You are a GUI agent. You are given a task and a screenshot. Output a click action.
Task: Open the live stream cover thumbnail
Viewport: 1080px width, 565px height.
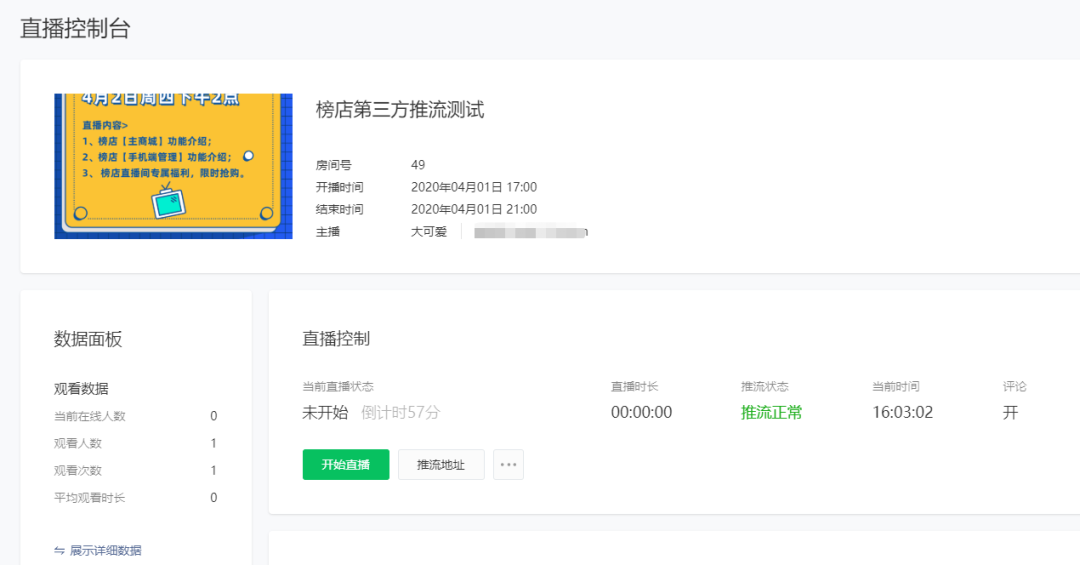(x=174, y=166)
